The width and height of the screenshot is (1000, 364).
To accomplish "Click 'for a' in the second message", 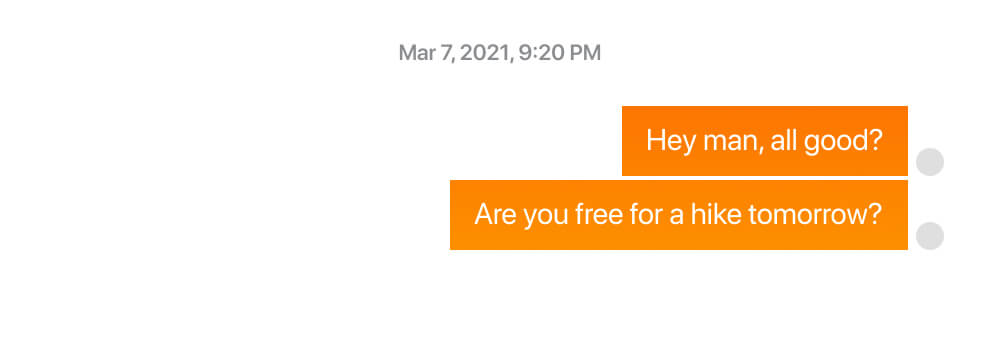I will click(654, 215).
